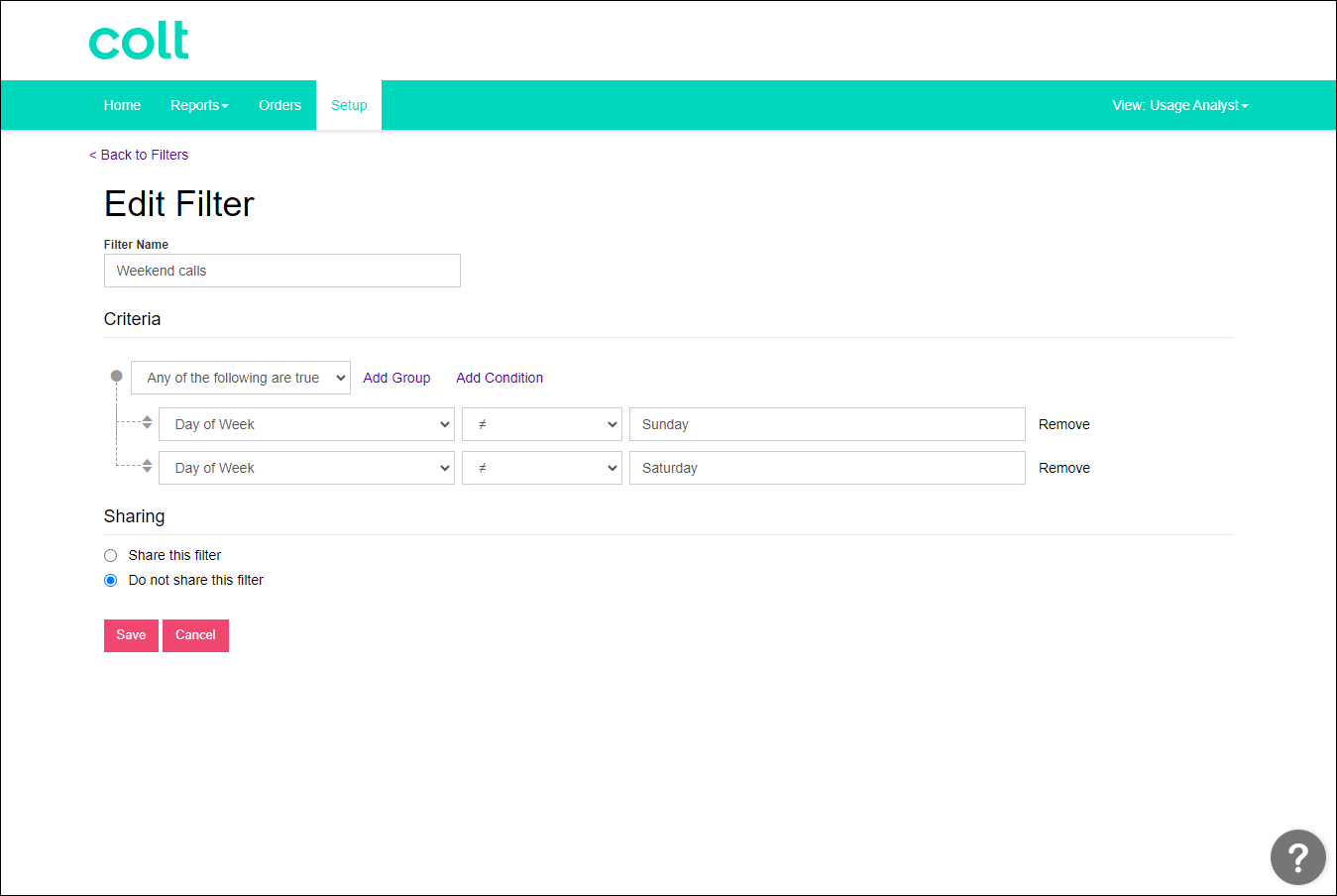Click the Sunday value field
The image size is (1337, 896).
(x=828, y=424)
